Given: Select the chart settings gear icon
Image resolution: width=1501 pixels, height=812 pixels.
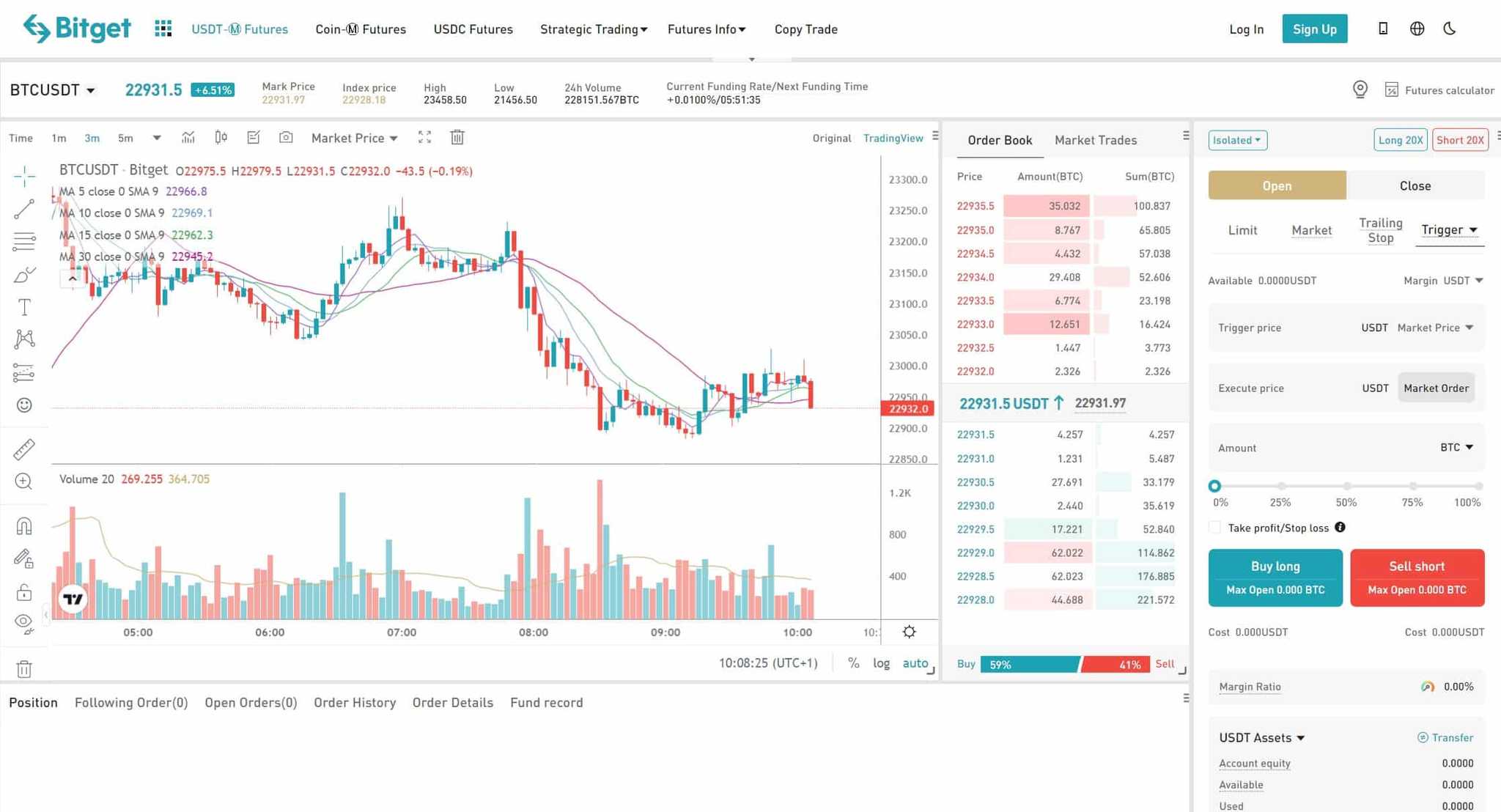Looking at the screenshot, I should tap(908, 631).
